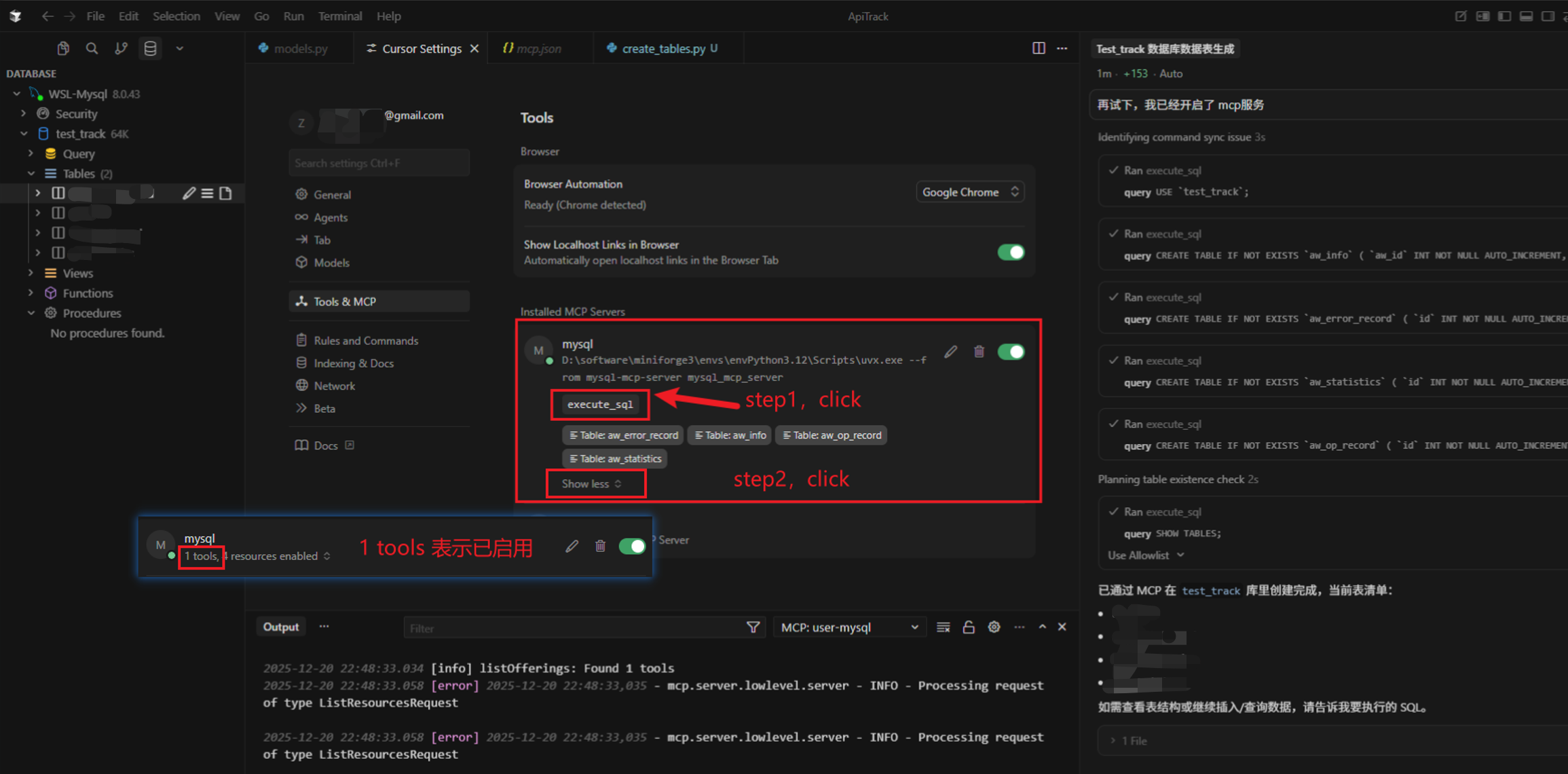Screen dimensions: 1568x774
Task: Open the MCP: user-mysql output channel dropdown
Action: tap(849, 627)
